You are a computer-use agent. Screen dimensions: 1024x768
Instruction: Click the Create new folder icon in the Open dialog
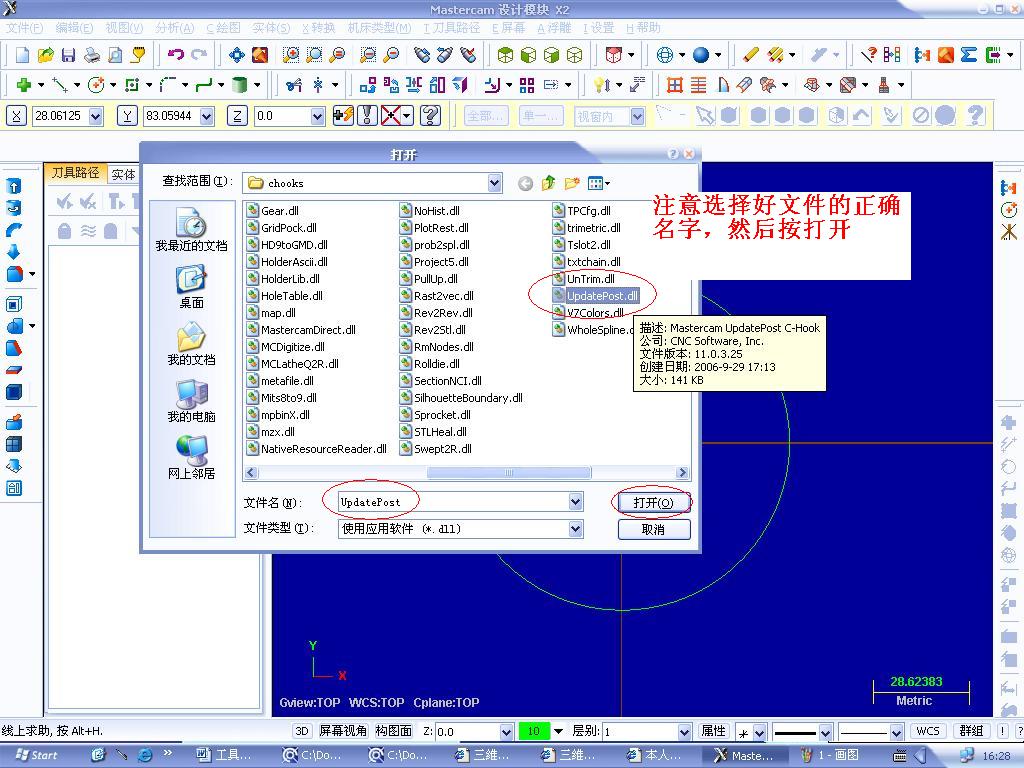tap(572, 184)
